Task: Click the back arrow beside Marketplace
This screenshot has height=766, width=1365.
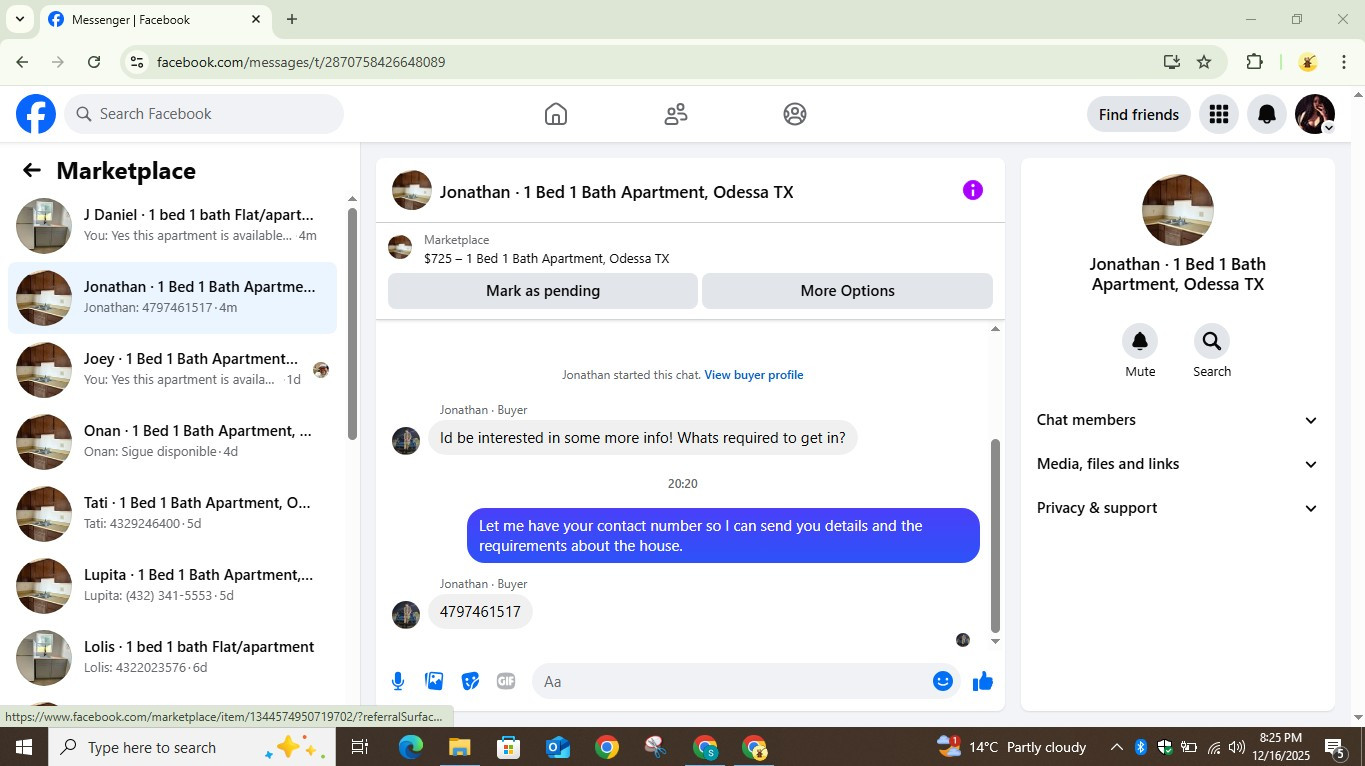Action: (31, 170)
